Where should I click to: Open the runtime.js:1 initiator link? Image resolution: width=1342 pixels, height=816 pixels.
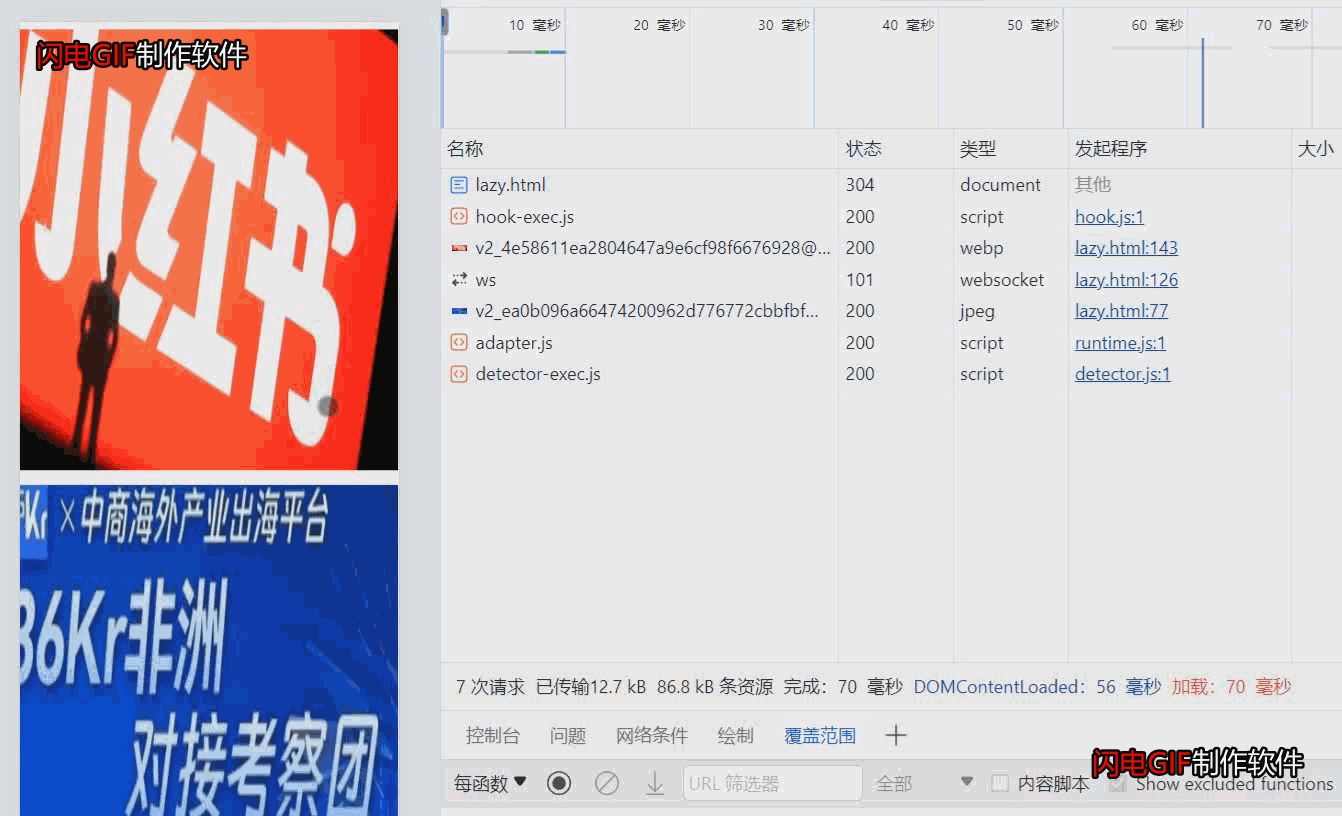(x=1120, y=343)
